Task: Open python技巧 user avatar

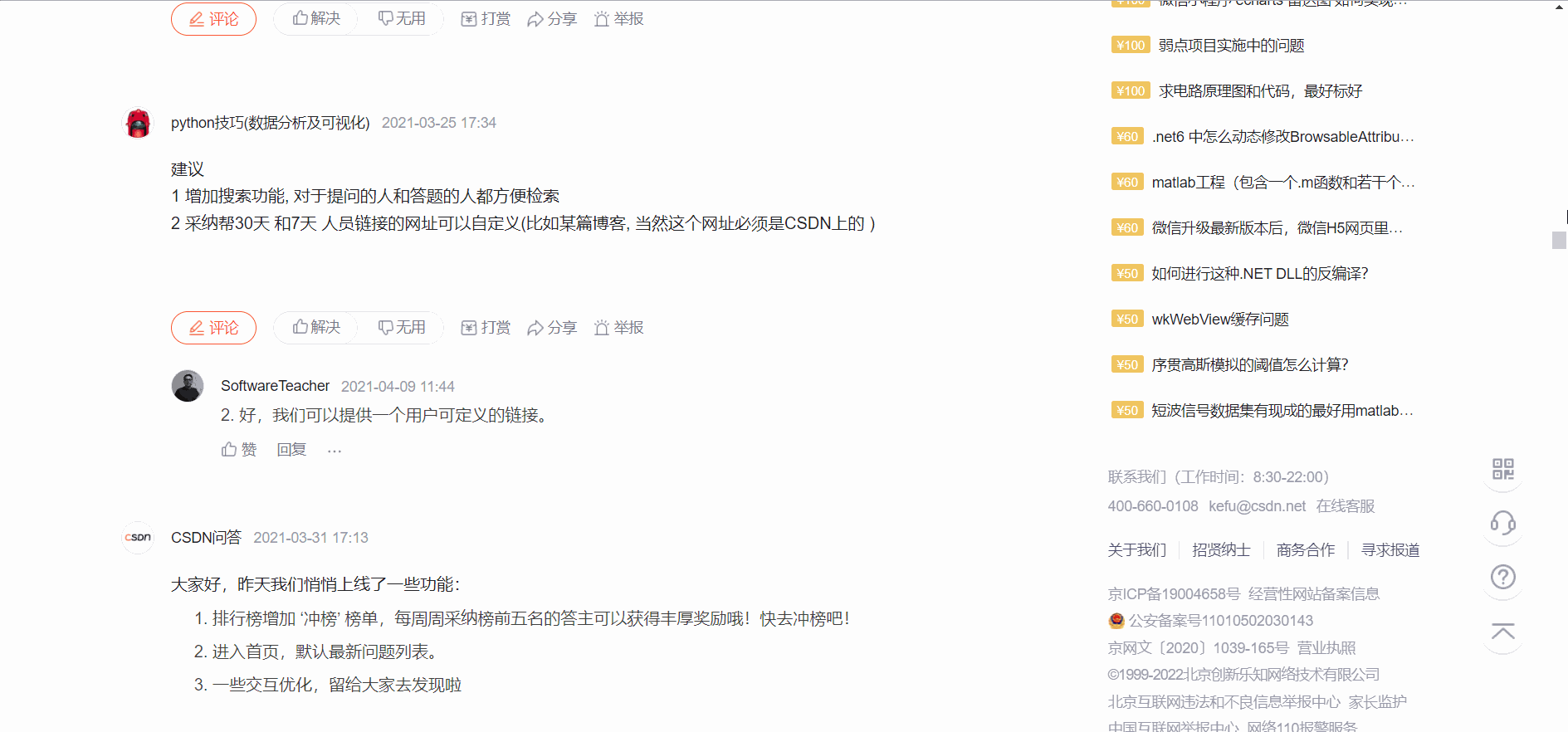Action: click(x=138, y=123)
